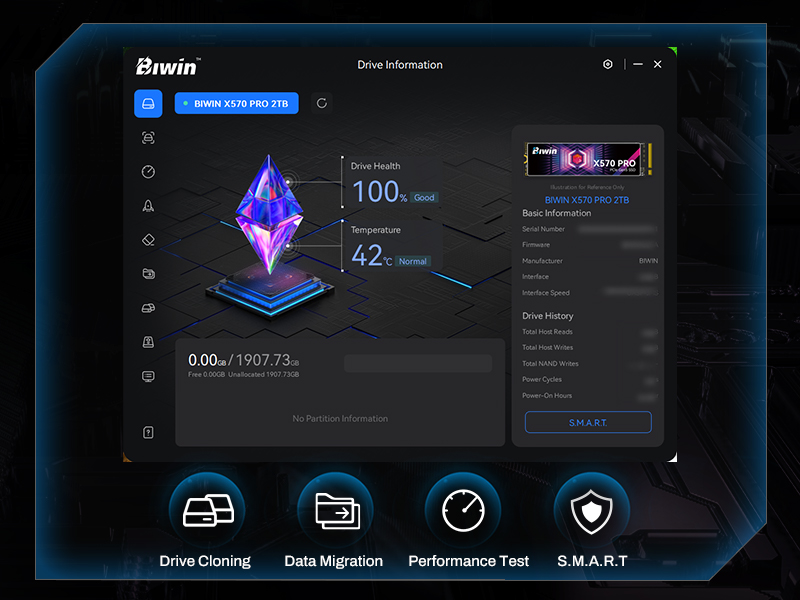Click the 42°C temperature value
The image size is (800, 600).
coord(372,255)
